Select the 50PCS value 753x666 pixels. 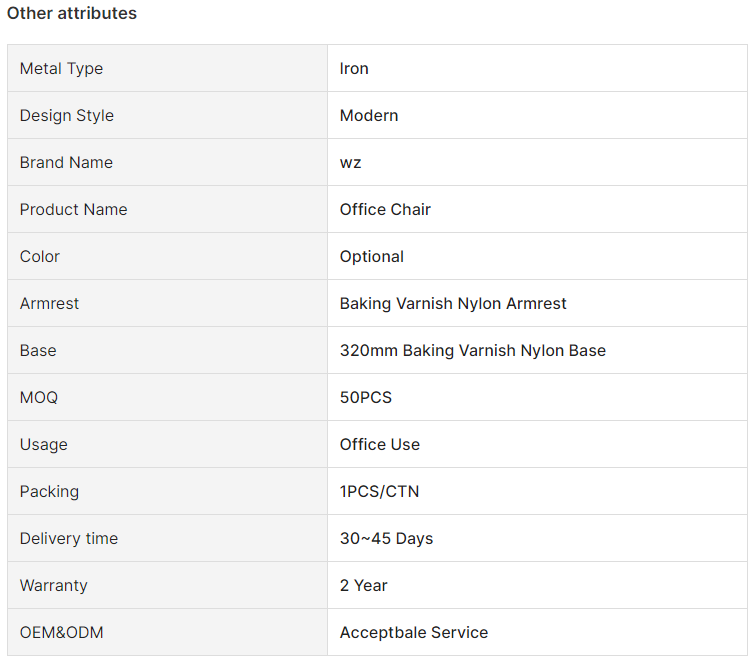click(x=365, y=398)
